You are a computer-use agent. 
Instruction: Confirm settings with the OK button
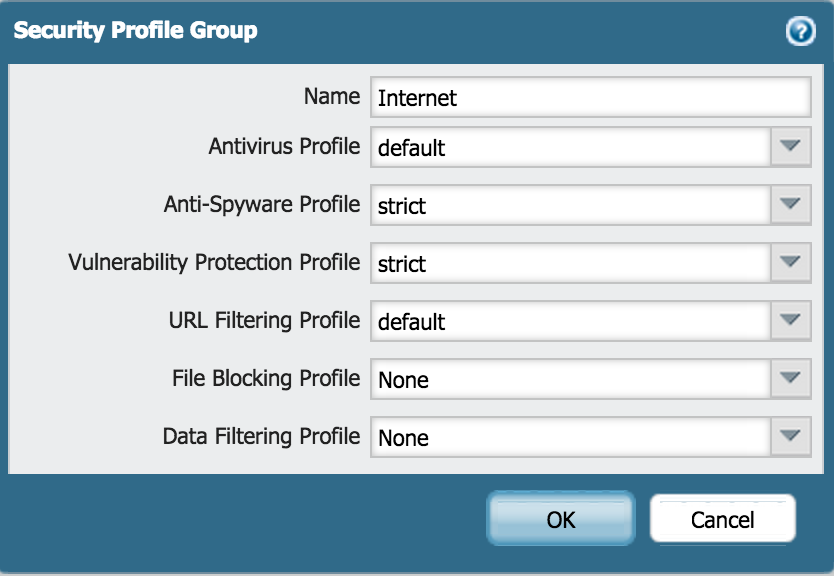[x=560, y=519]
